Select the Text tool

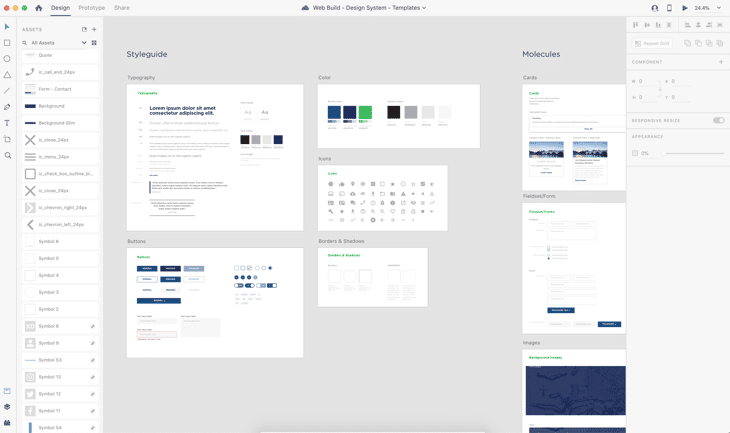7,123
